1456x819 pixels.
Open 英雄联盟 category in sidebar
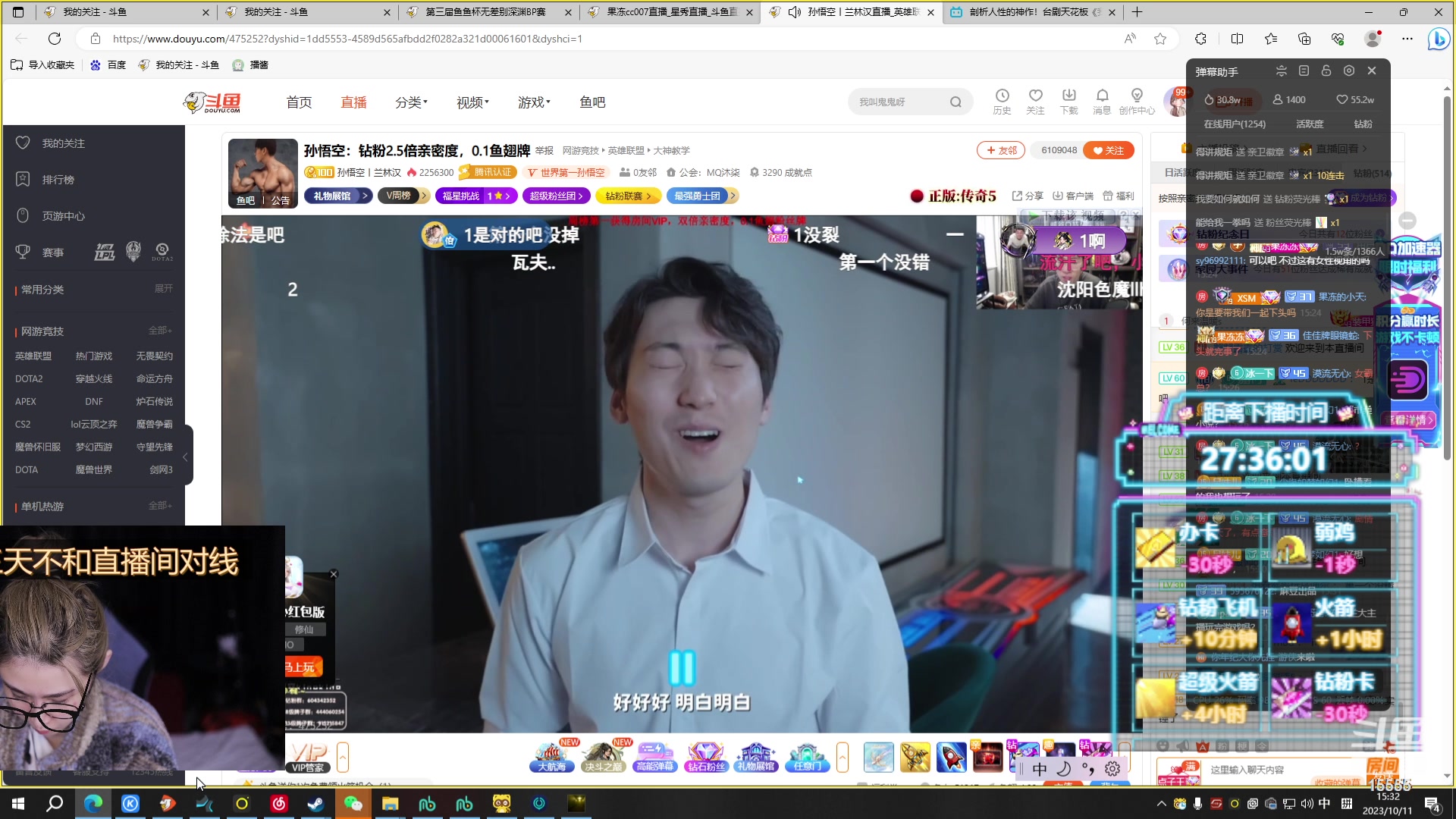[x=33, y=356]
